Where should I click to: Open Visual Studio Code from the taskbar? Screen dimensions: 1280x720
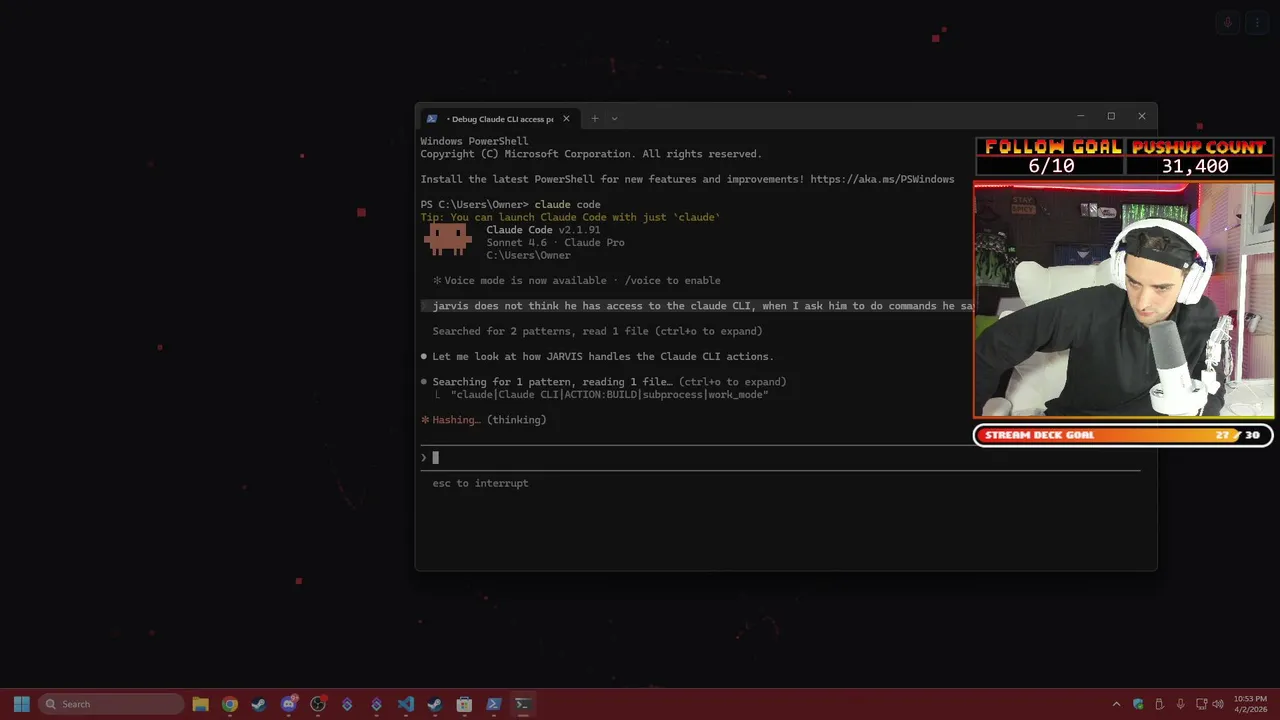pos(405,704)
